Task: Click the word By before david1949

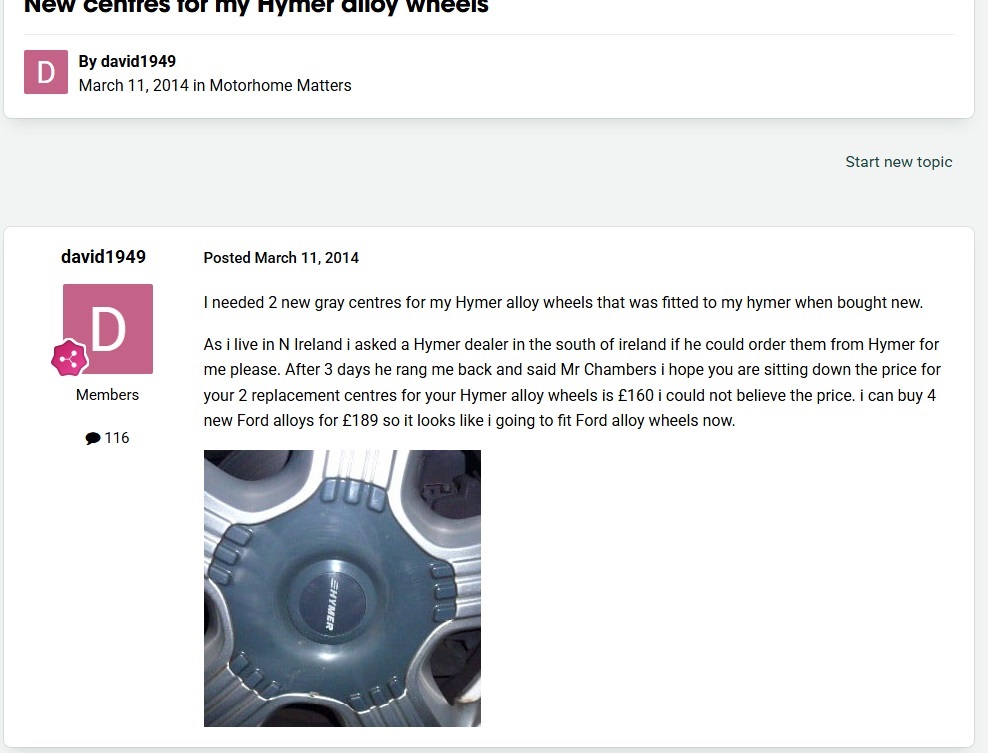Action: click(88, 61)
